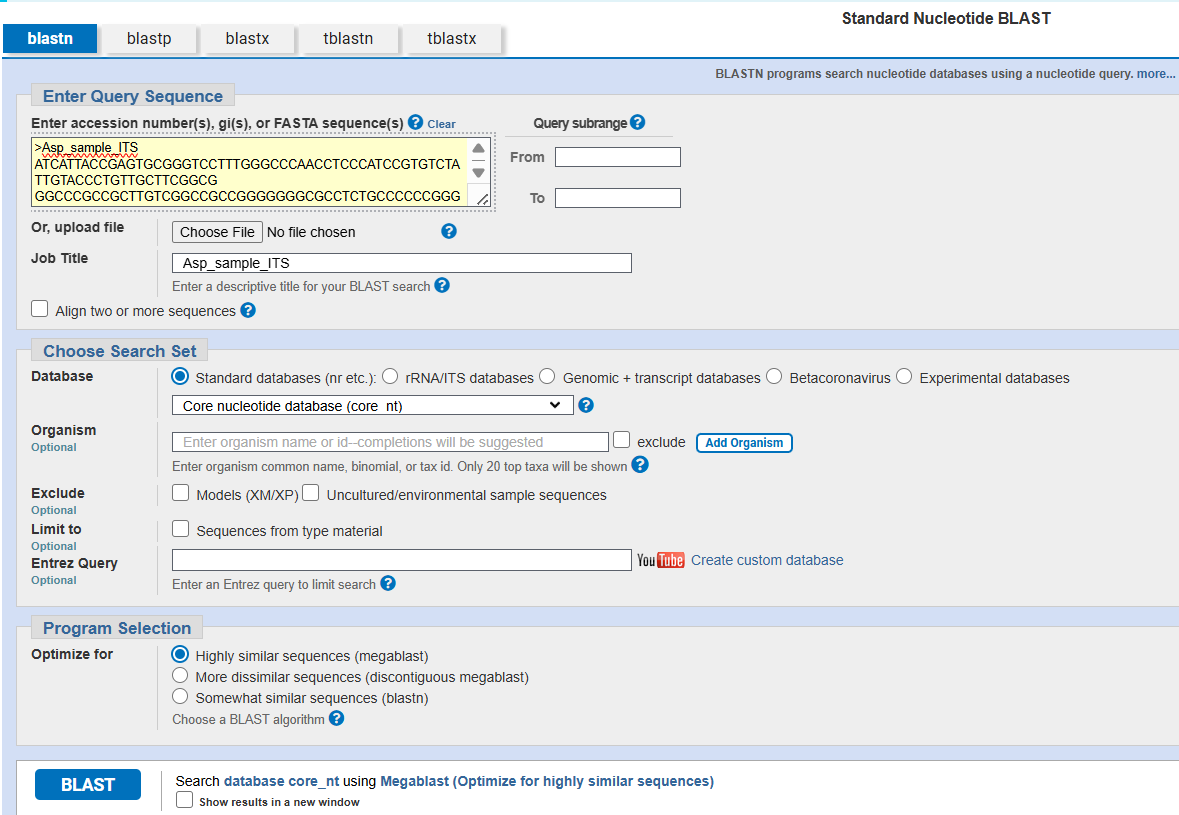
Task: Click the Standard Nucleotide BLAST title
Action: (946, 18)
